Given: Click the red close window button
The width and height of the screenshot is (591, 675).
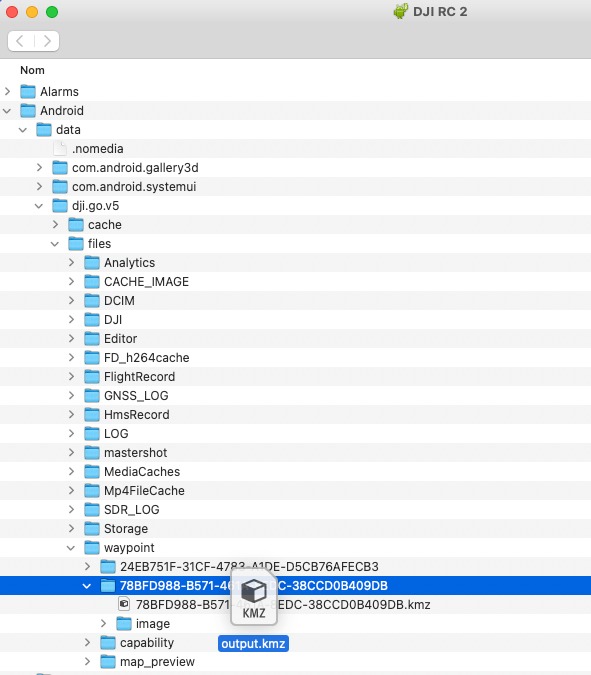Looking at the screenshot, I should click(12, 12).
